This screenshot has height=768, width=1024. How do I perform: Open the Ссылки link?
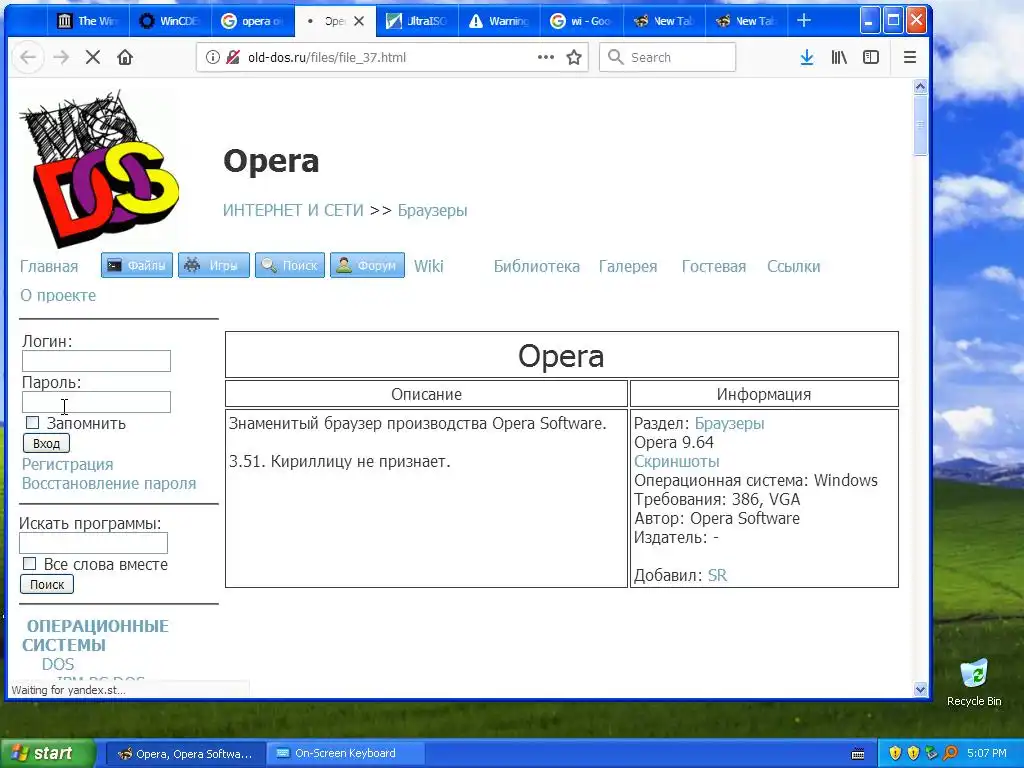tap(793, 266)
